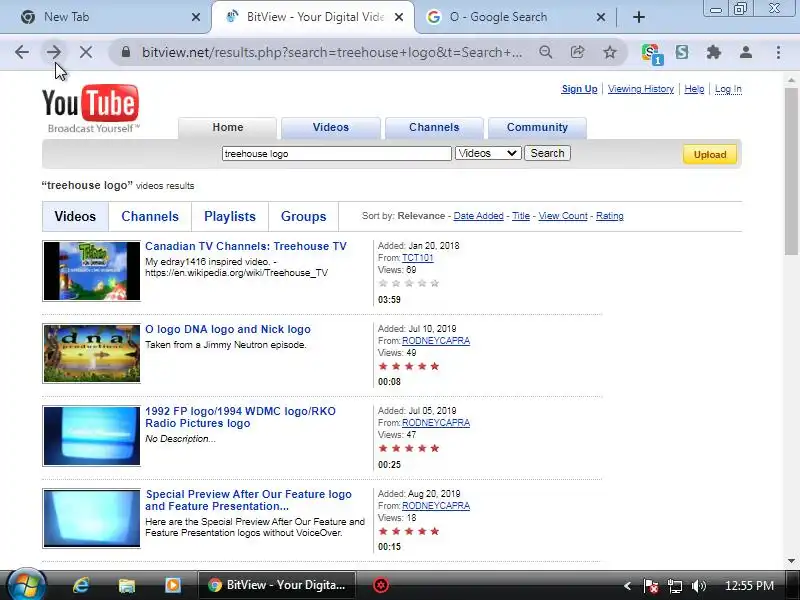
Task: Open the colorful S extension with badge
Action: (x=652, y=53)
